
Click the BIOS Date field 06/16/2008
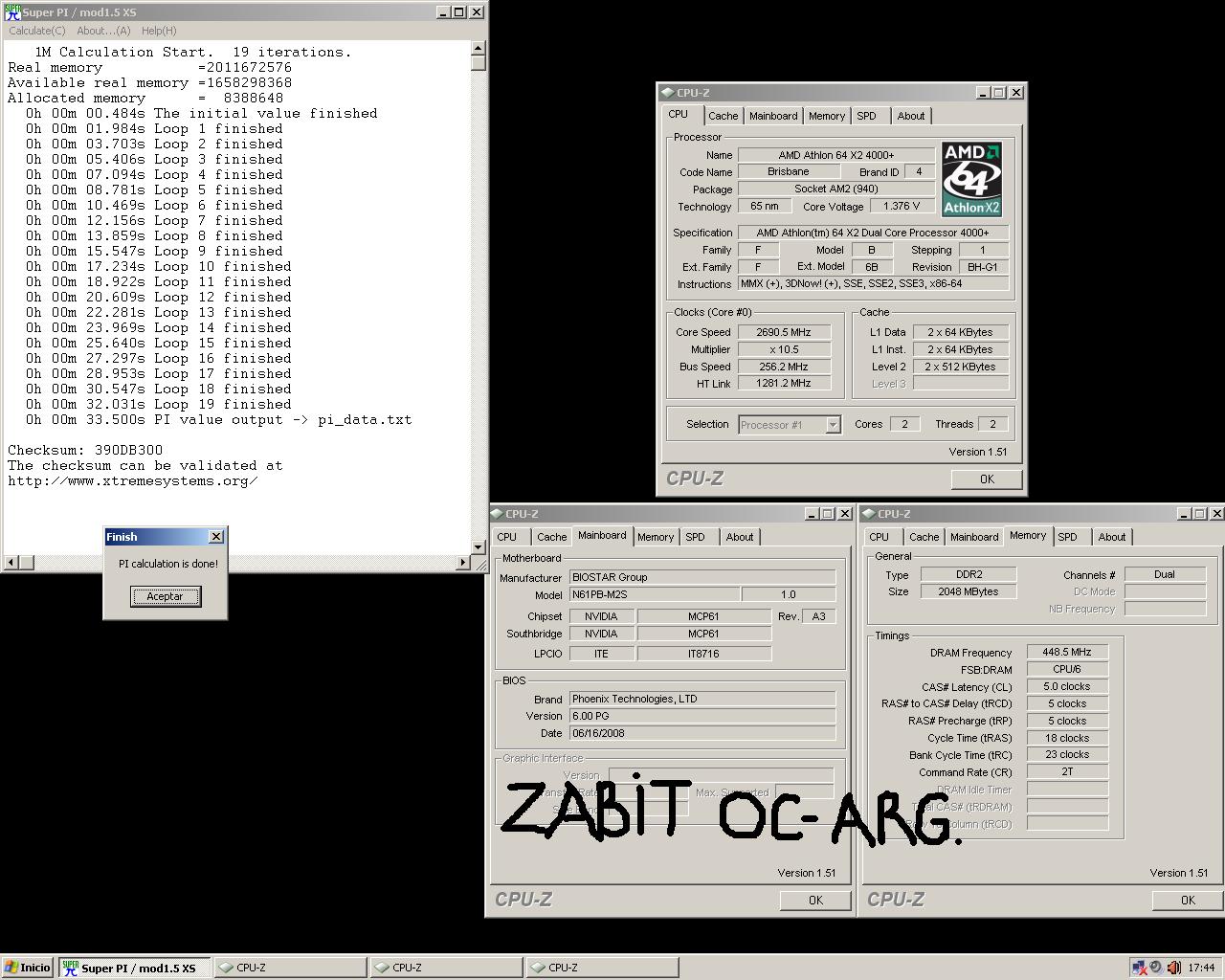click(702, 733)
